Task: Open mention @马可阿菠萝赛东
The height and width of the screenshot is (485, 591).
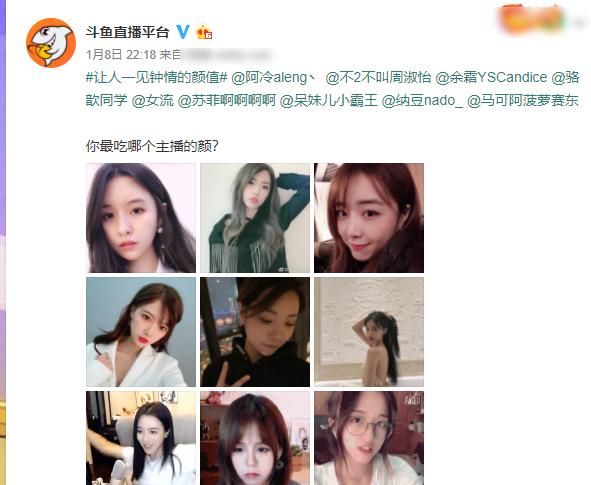Action: click(x=523, y=101)
